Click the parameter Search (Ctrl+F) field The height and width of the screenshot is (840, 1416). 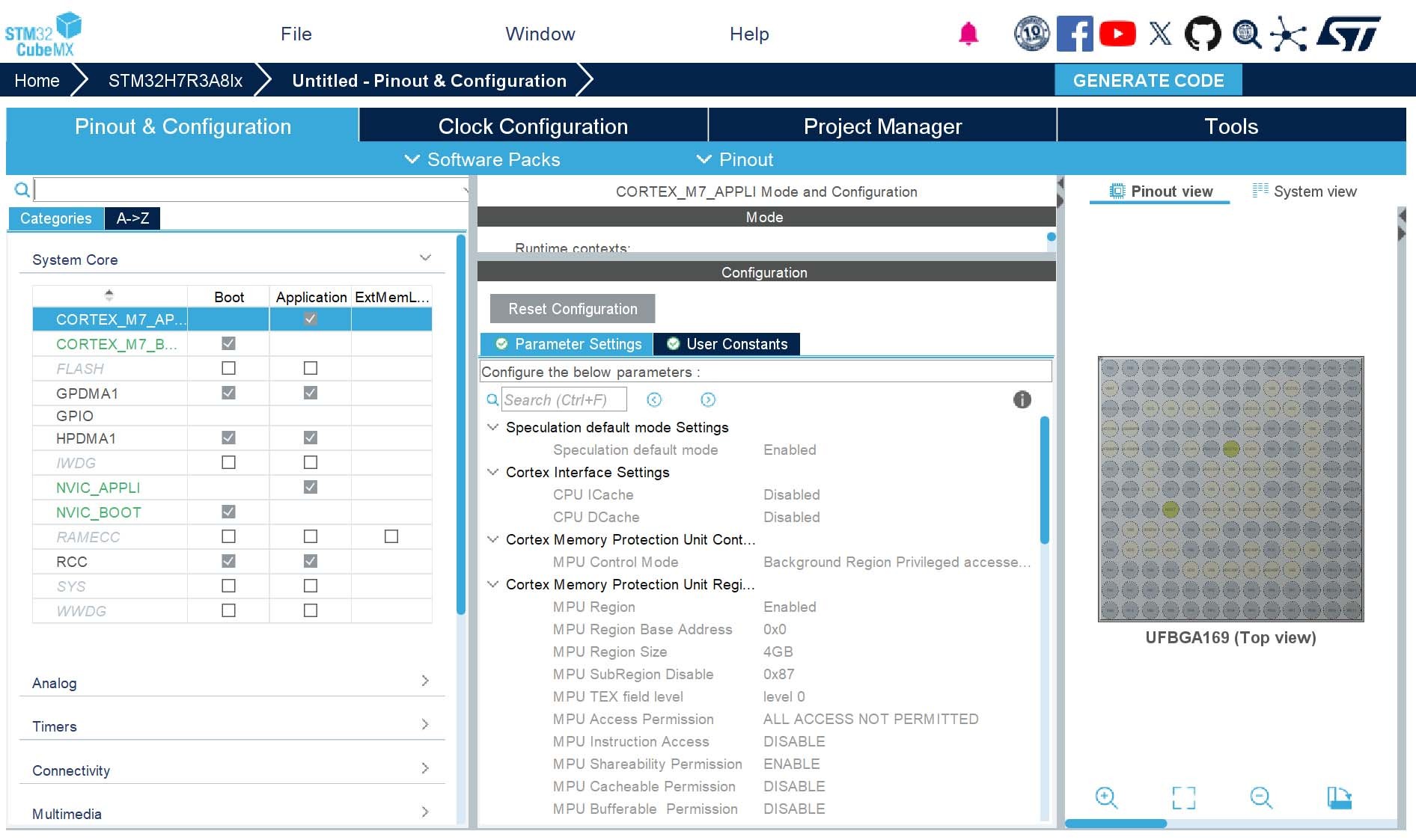tap(564, 400)
